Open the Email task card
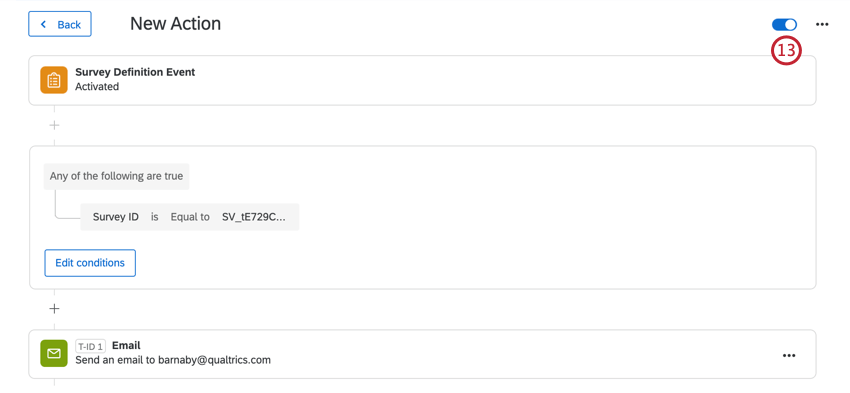This screenshot has width=850, height=393. (422, 354)
